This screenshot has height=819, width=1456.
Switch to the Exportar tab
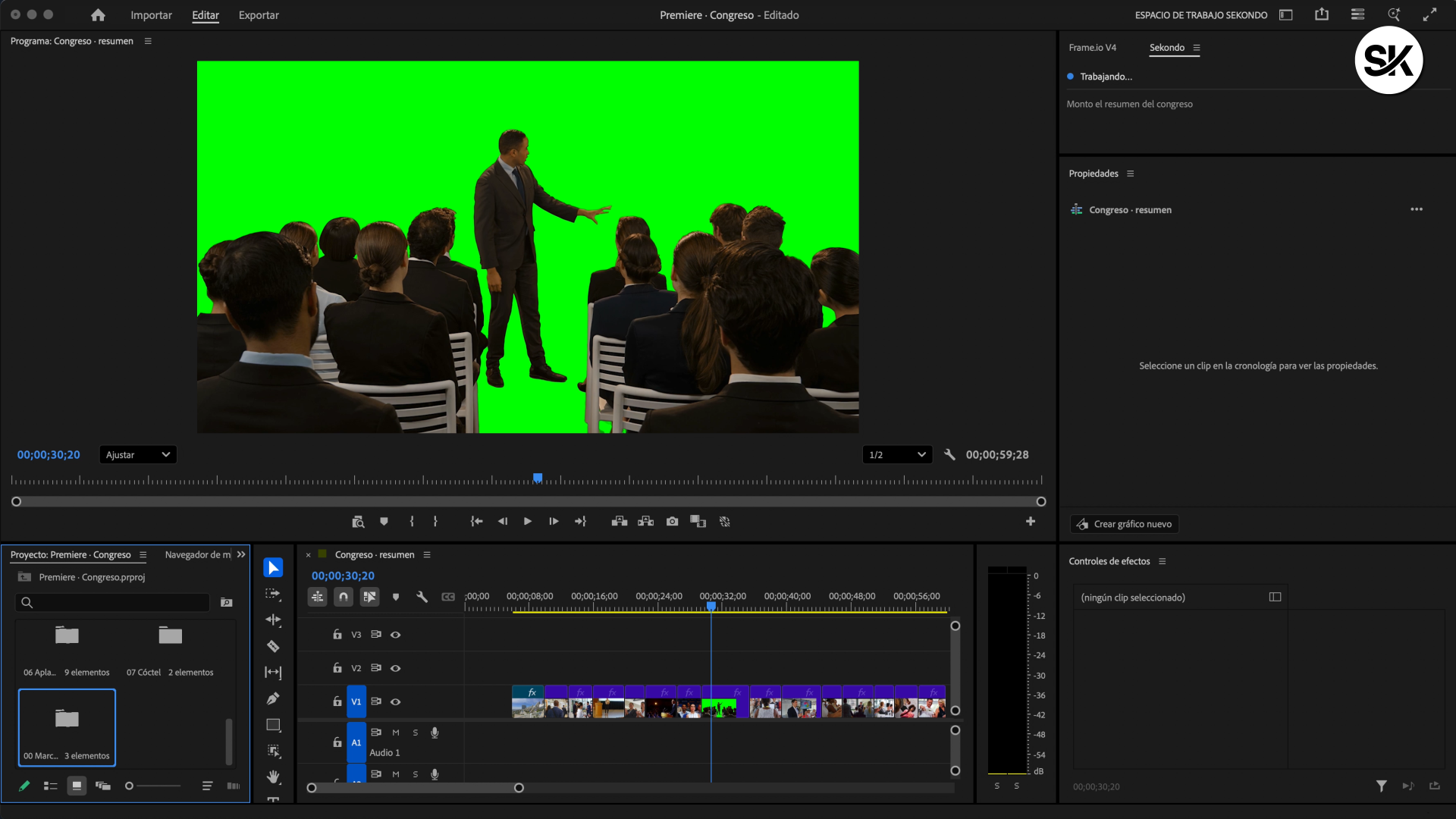pos(259,15)
